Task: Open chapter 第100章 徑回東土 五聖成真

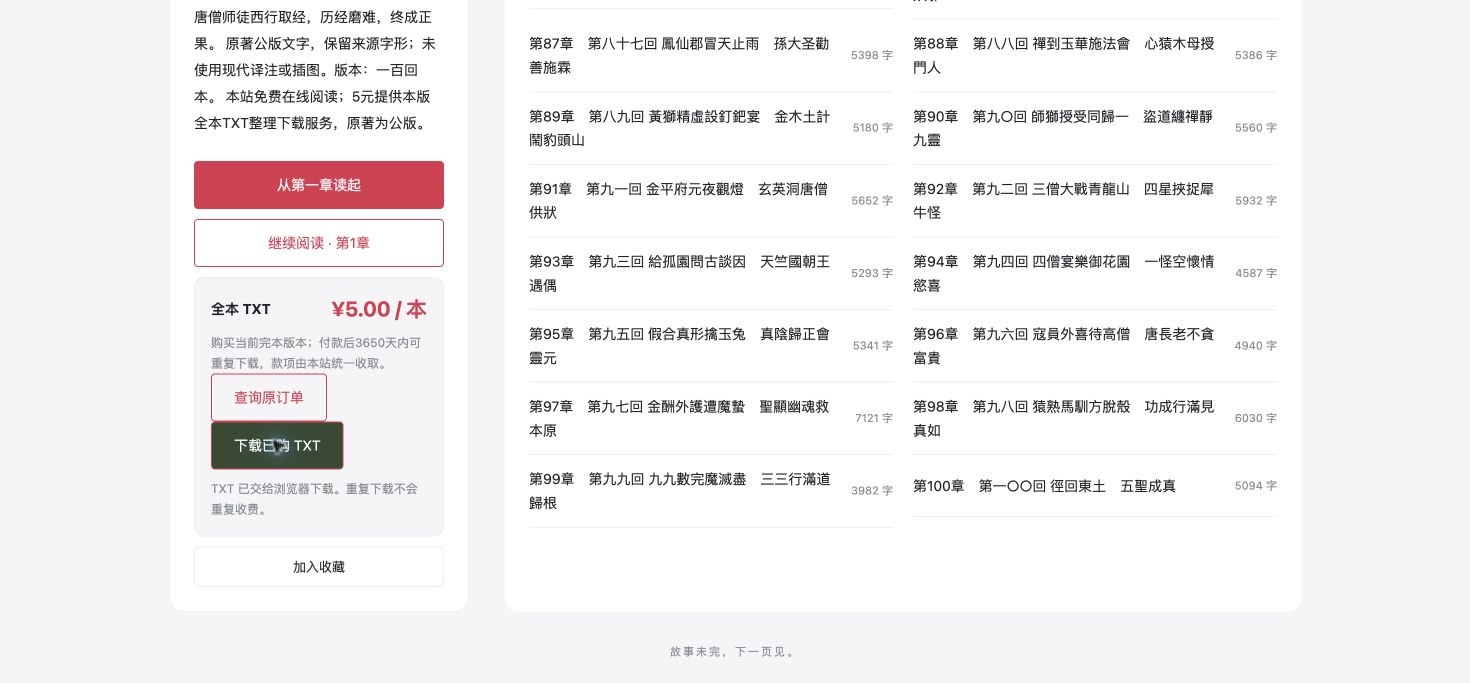Action: 1095,486
